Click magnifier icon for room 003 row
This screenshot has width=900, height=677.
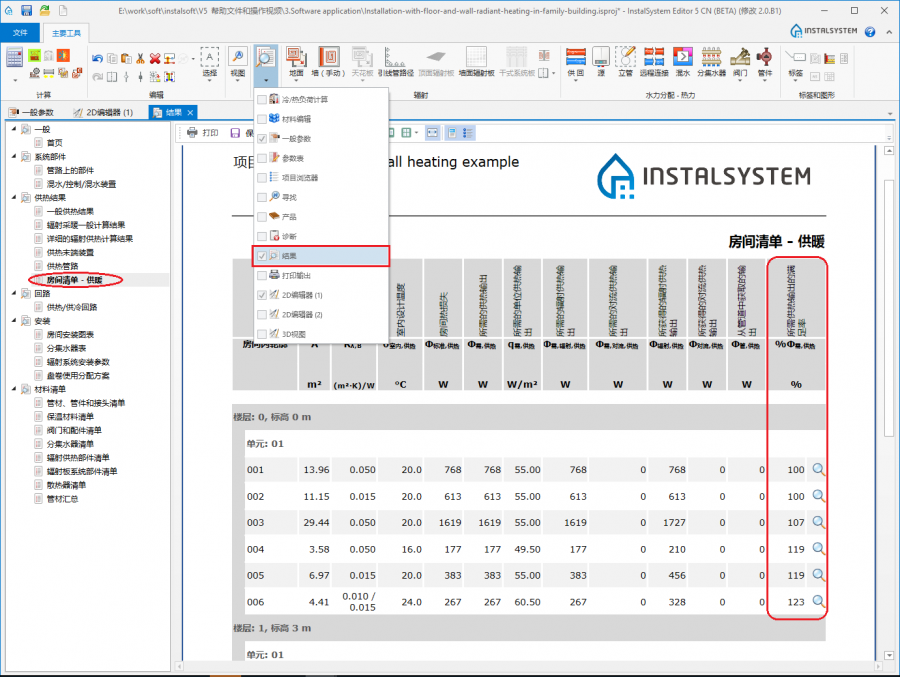818,522
